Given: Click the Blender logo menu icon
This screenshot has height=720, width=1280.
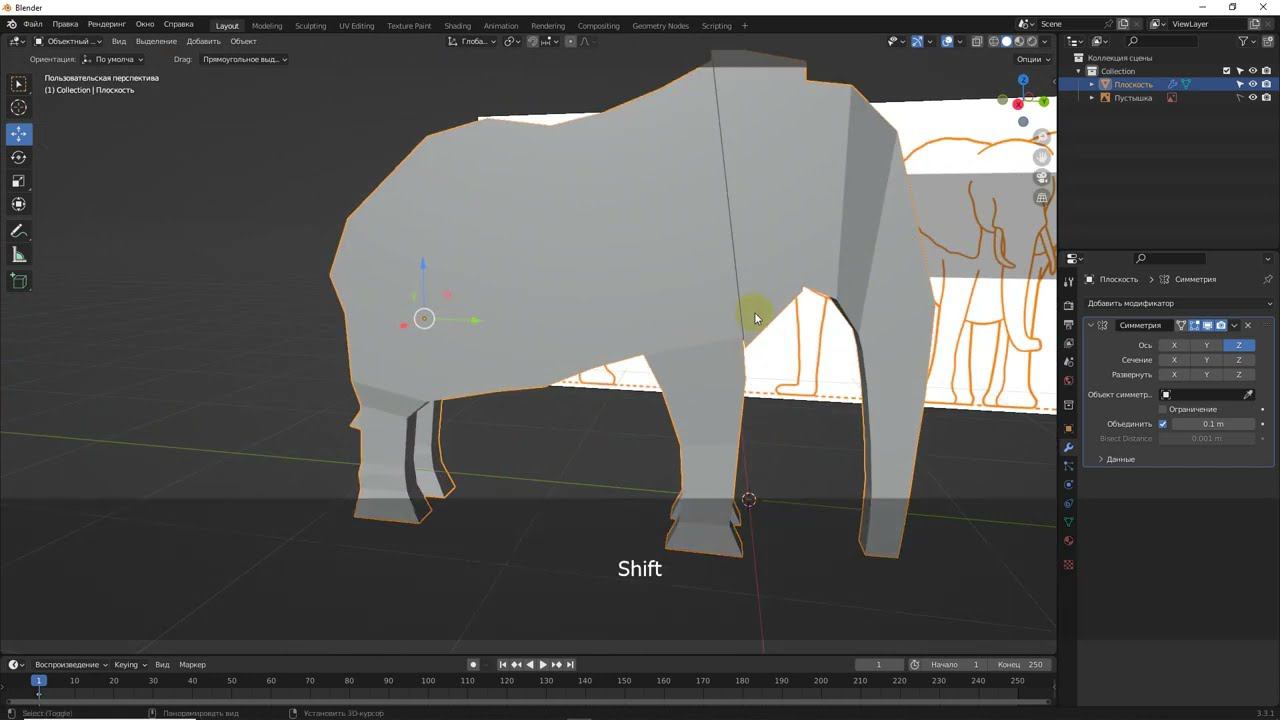Looking at the screenshot, I should tap(12, 25).
